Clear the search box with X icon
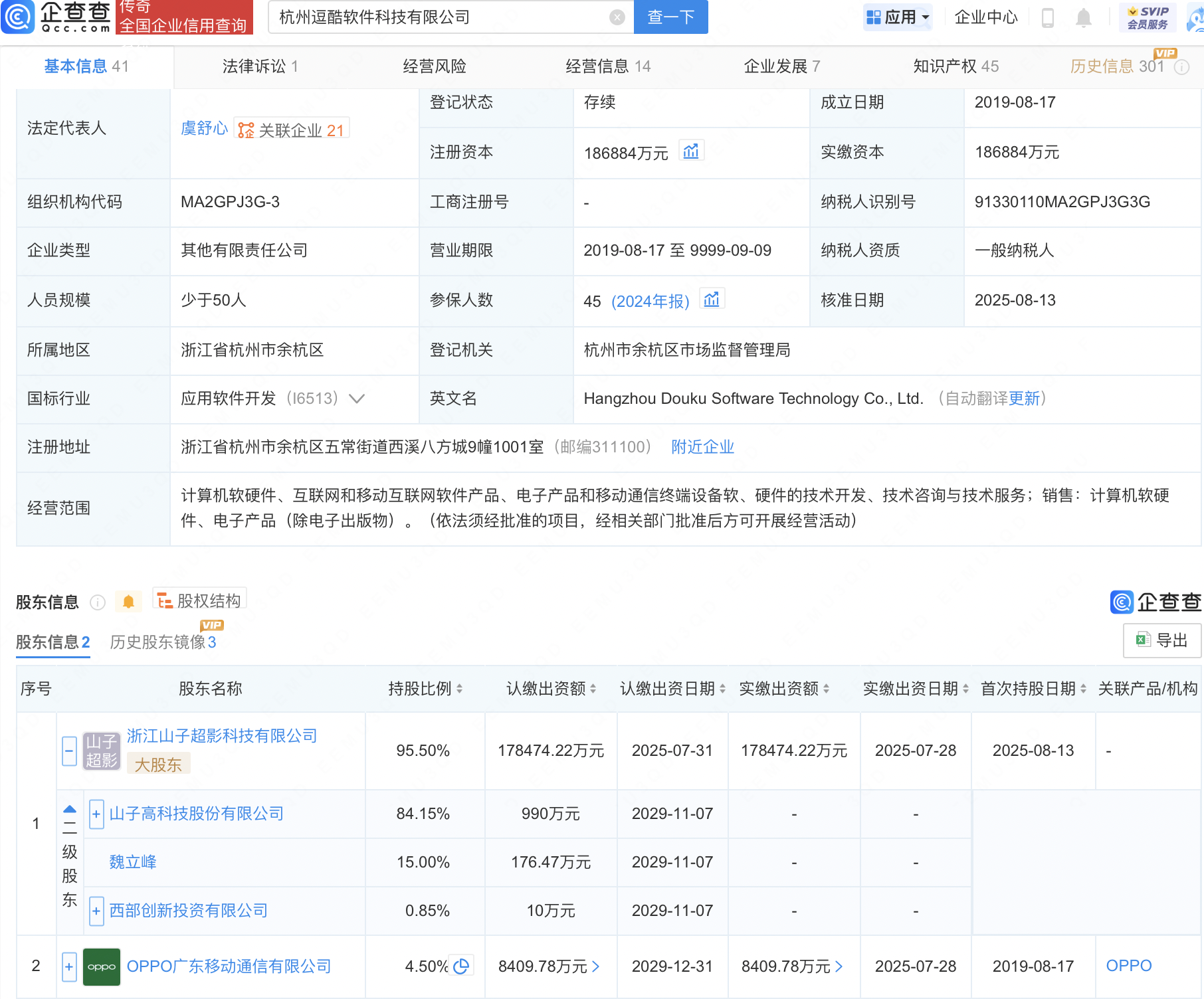This screenshot has height=999, width=1204. click(x=617, y=18)
